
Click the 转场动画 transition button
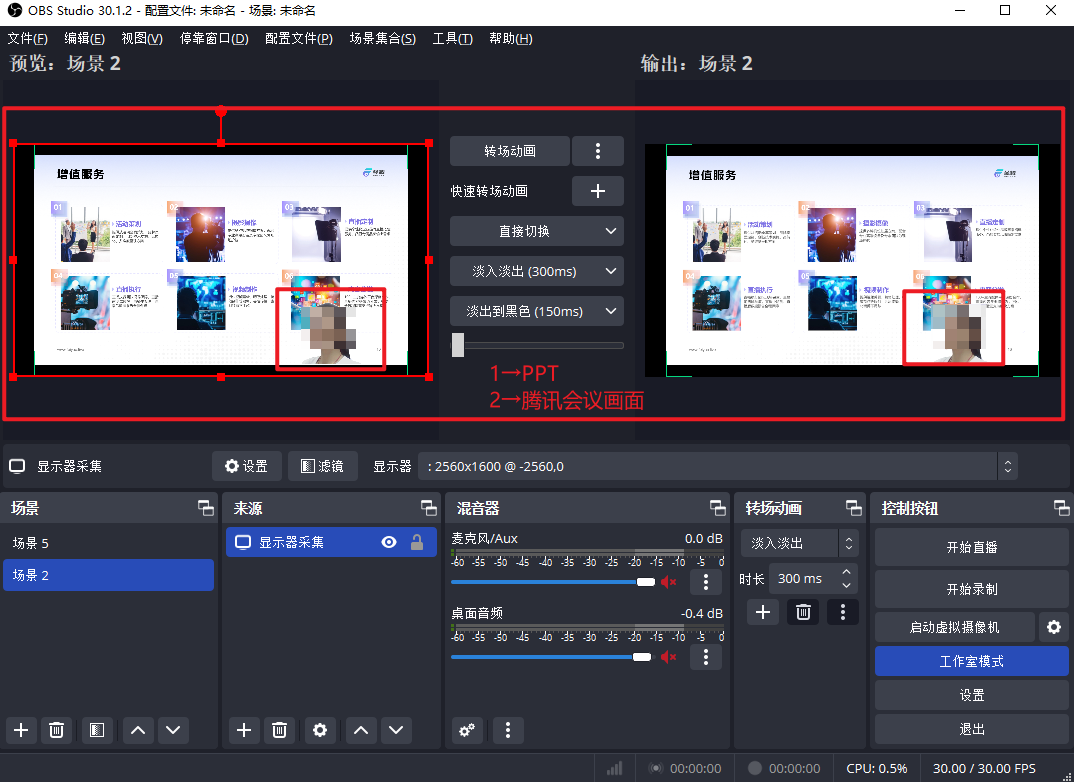[x=510, y=151]
